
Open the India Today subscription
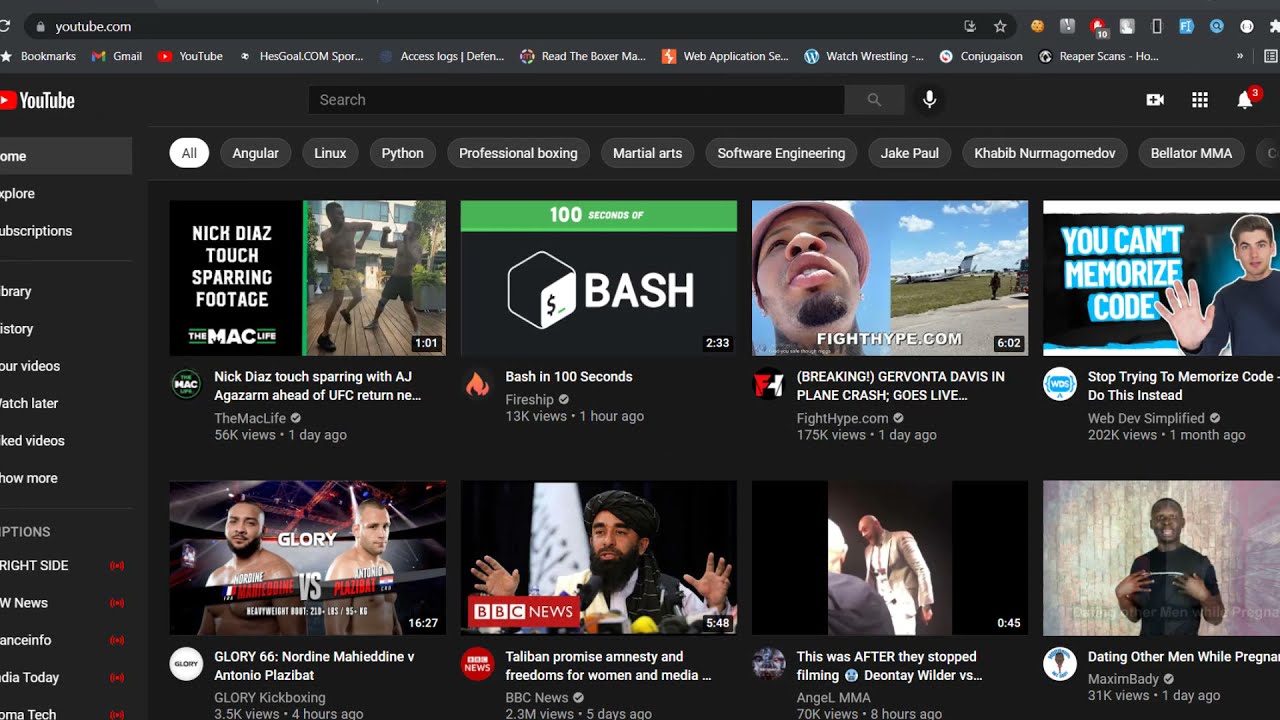tap(65, 677)
